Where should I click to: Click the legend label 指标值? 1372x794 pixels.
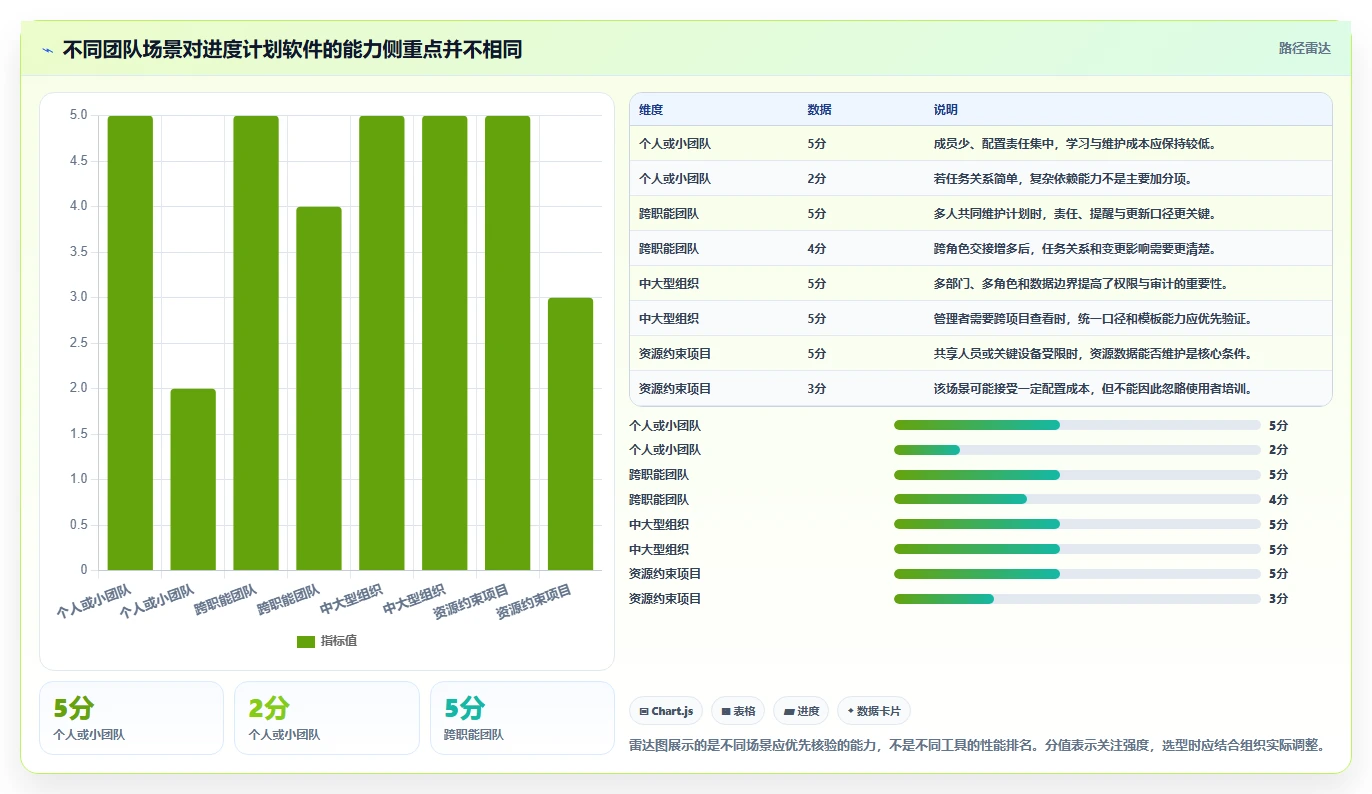coord(338,642)
